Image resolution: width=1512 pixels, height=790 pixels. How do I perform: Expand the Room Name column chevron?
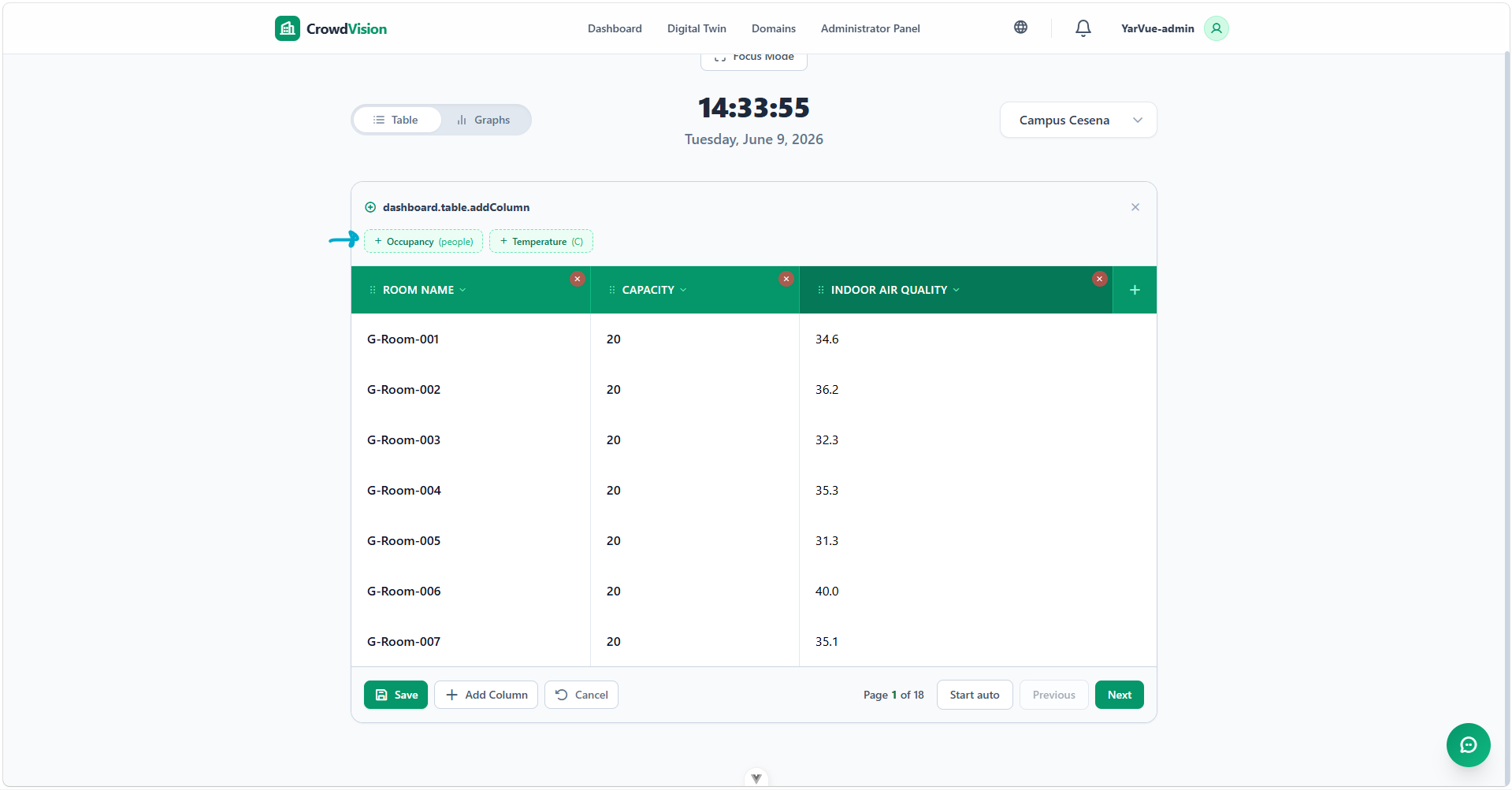tap(463, 290)
